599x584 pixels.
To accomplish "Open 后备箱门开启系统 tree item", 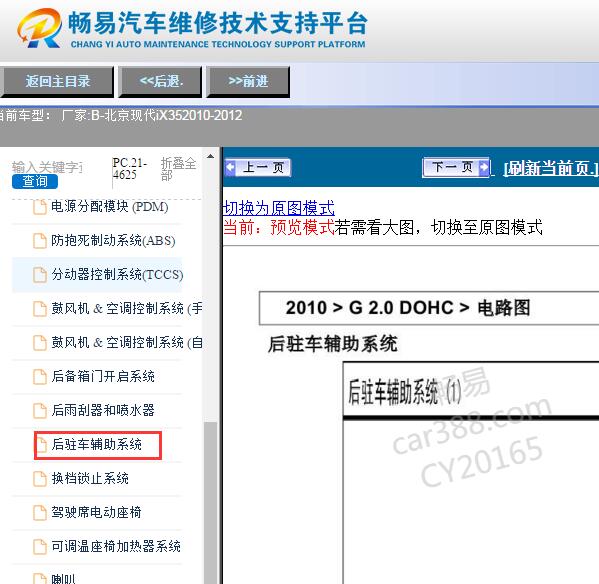I will tap(103, 376).
